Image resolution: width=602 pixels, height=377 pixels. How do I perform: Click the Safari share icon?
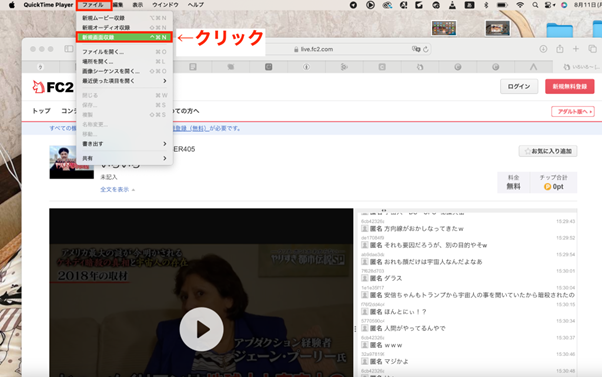pyautogui.click(x=560, y=49)
